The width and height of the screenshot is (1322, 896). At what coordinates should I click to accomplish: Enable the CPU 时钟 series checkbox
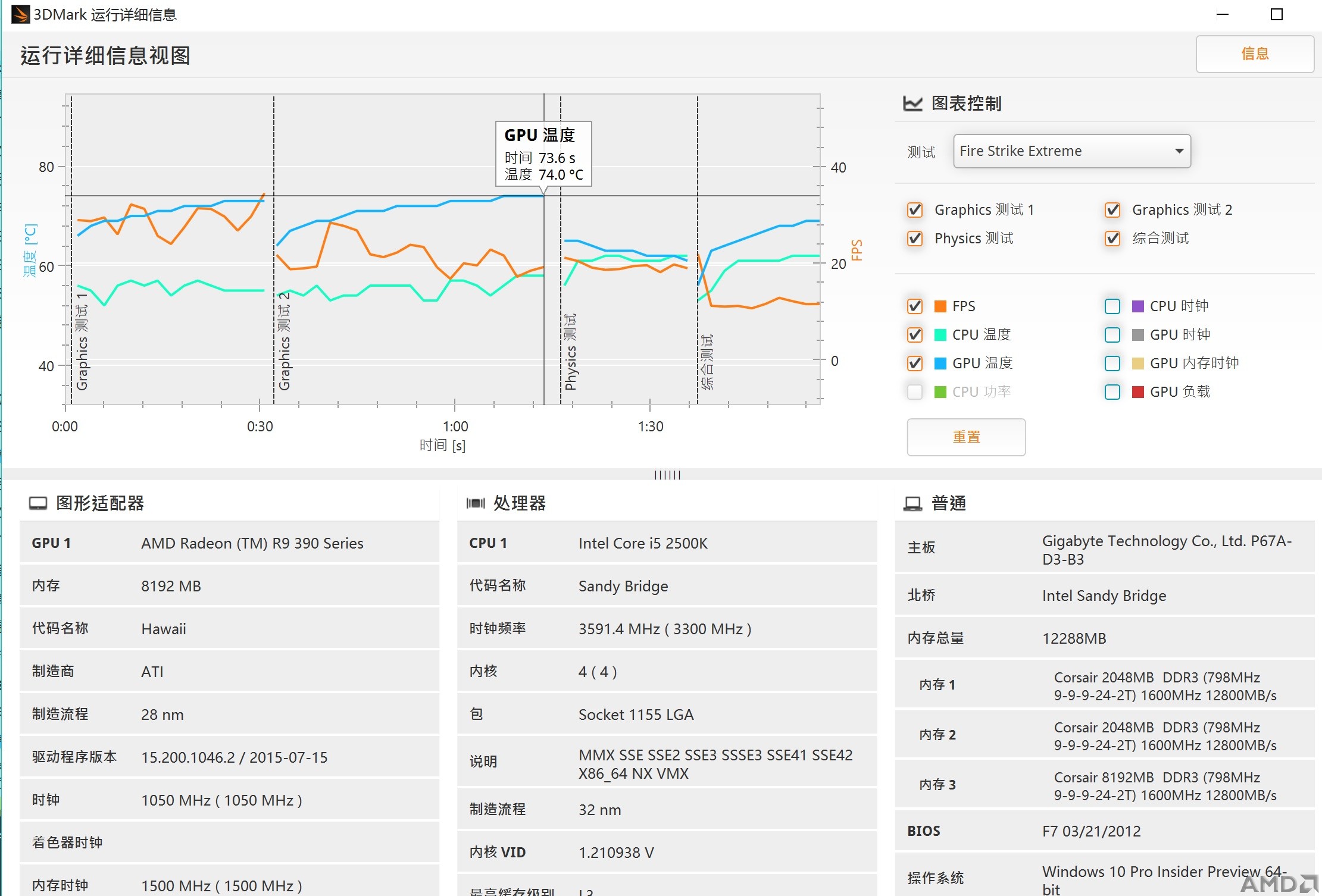click(1112, 306)
